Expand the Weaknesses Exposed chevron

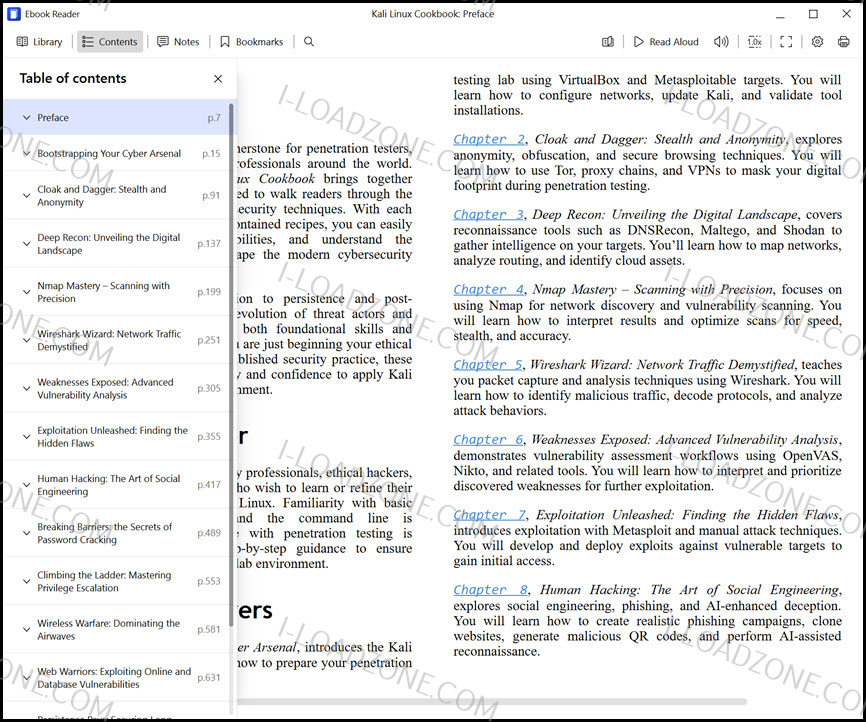click(26, 388)
